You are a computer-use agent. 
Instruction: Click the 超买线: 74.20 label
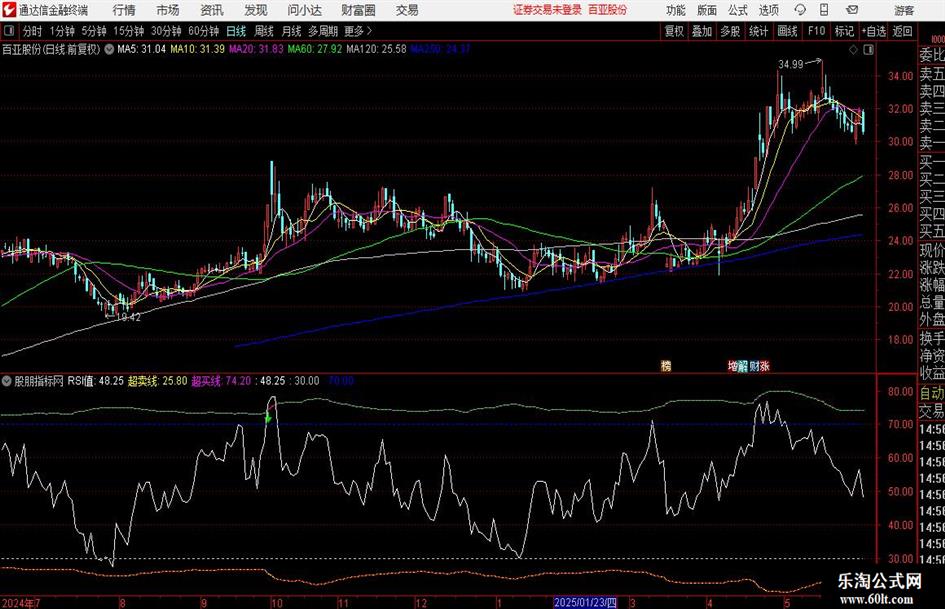(221, 381)
